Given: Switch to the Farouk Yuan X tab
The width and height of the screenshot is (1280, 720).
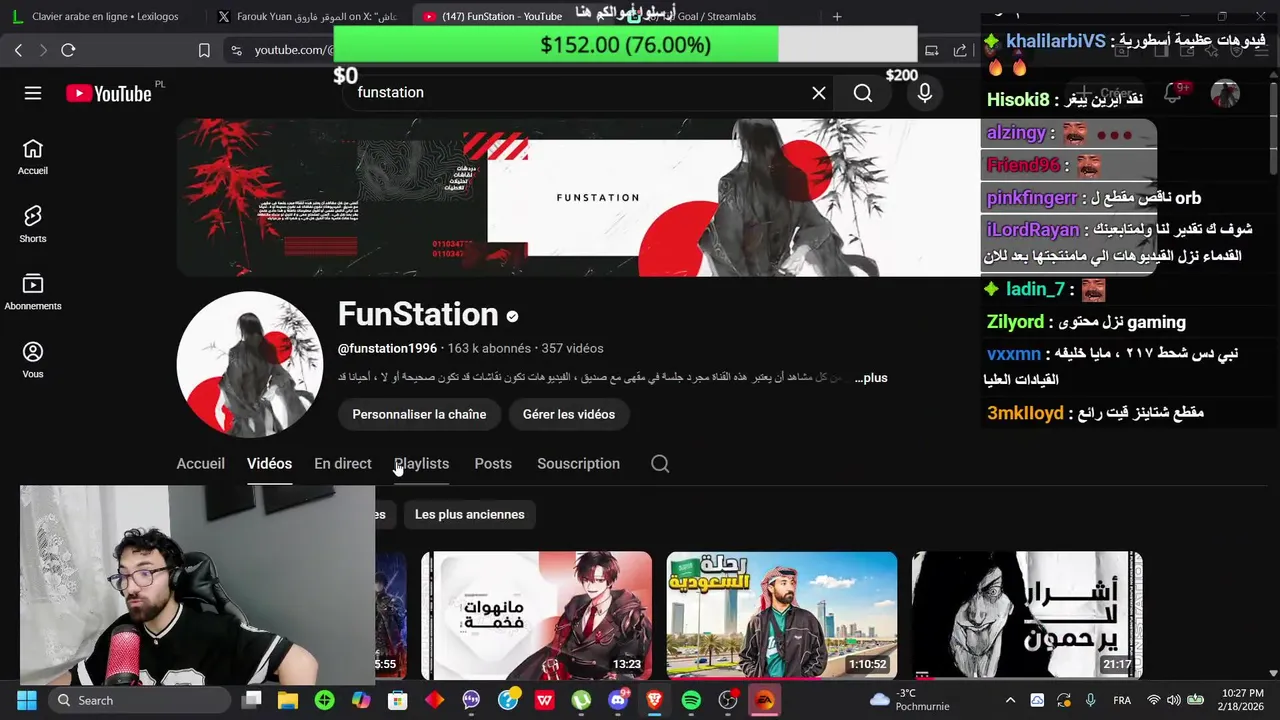Looking at the screenshot, I should pos(308,16).
